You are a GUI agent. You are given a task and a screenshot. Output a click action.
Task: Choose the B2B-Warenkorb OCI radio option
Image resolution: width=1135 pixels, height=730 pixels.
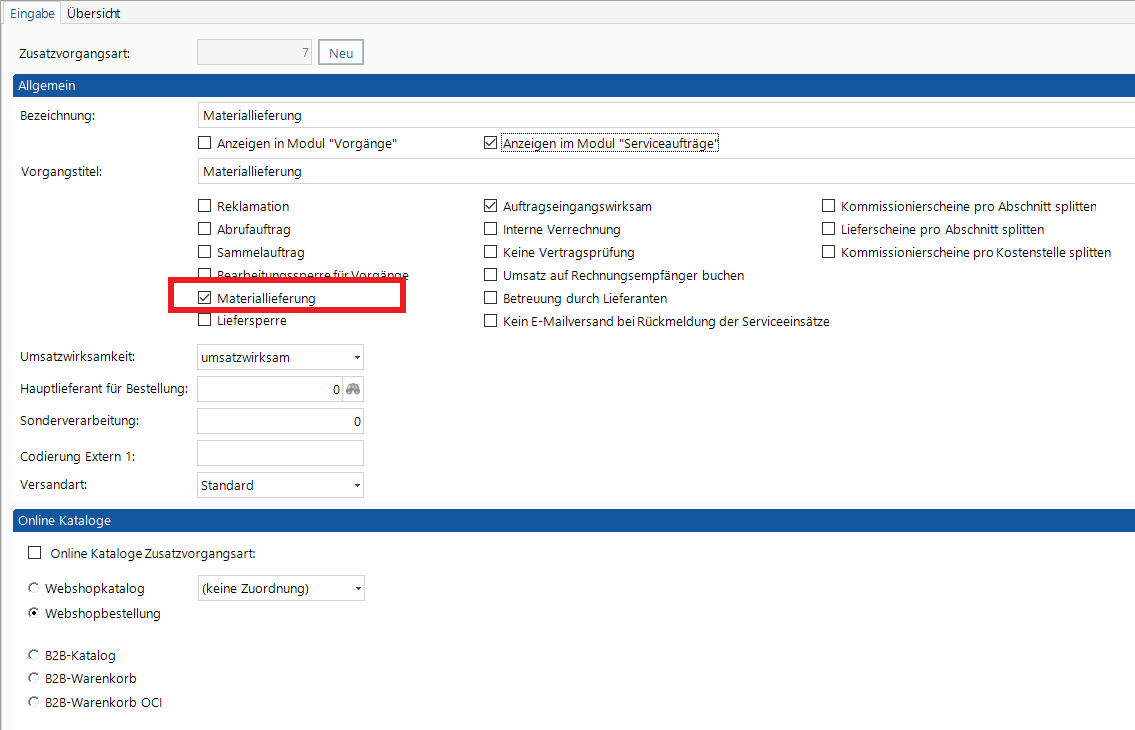click(x=34, y=702)
